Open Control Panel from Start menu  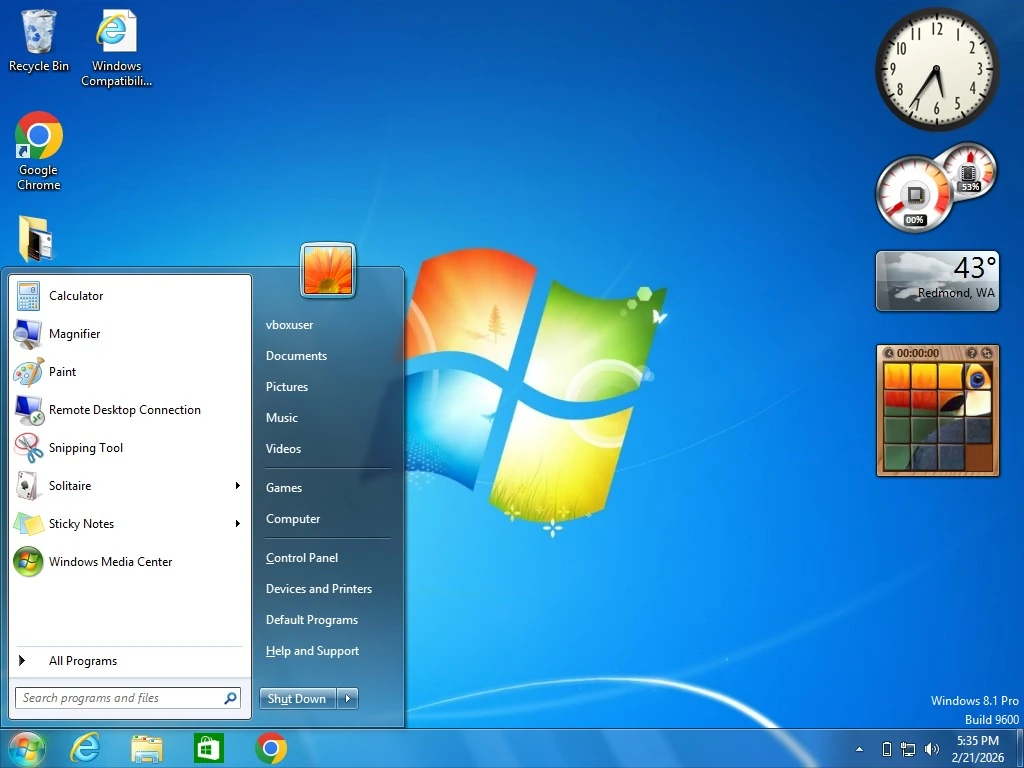302,558
